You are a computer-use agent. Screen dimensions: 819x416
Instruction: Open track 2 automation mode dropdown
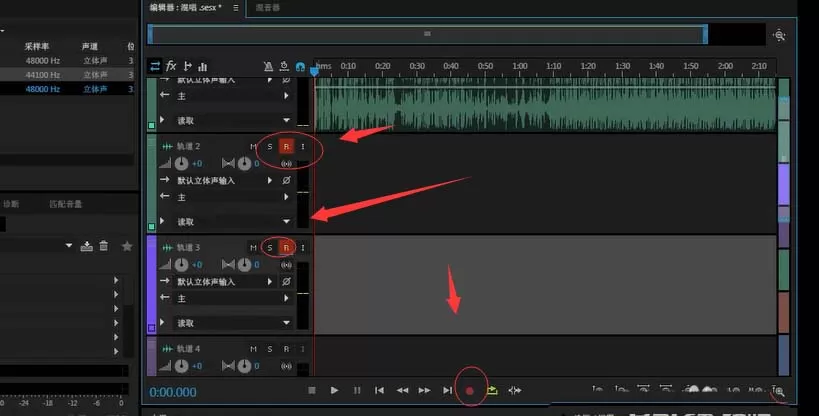pyautogui.click(x=286, y=222)
